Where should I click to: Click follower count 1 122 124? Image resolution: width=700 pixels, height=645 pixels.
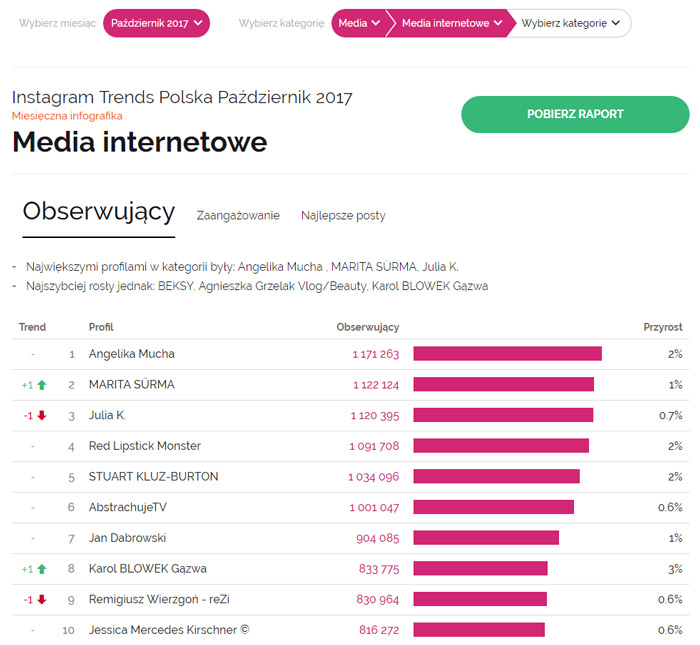click(376, 385)
